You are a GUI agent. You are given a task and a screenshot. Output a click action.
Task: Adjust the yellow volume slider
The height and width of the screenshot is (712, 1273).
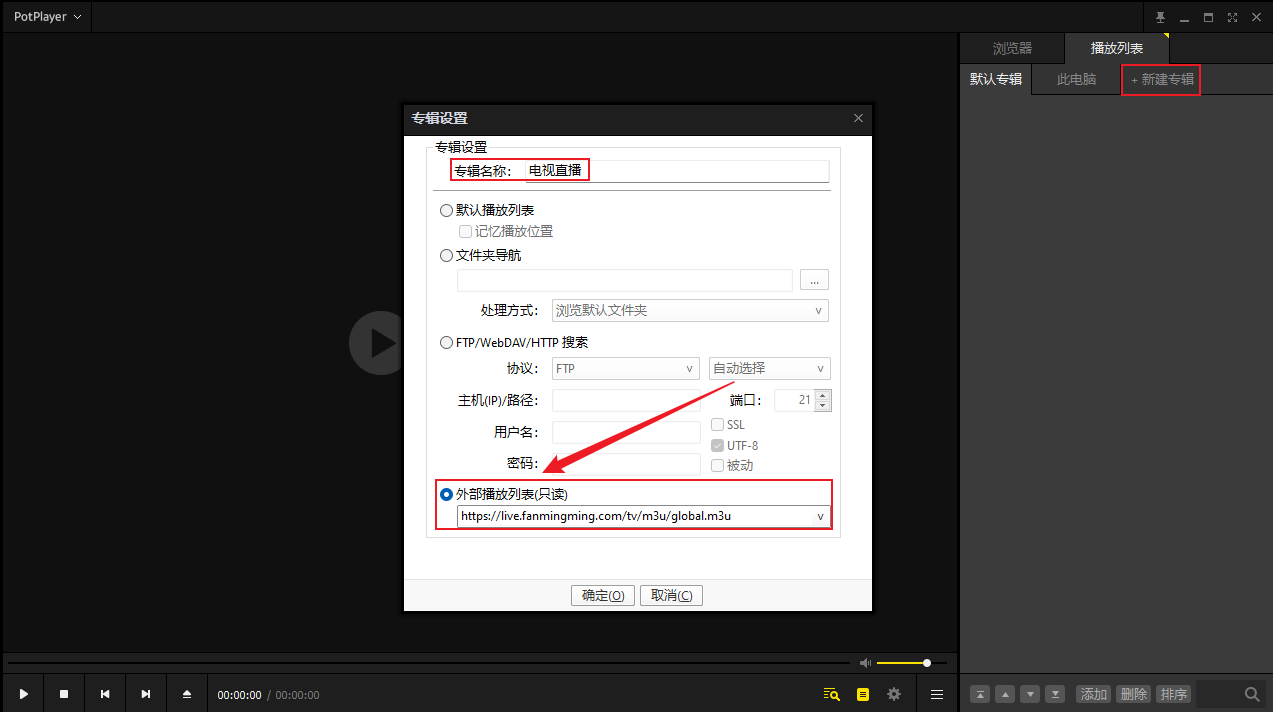911,662
